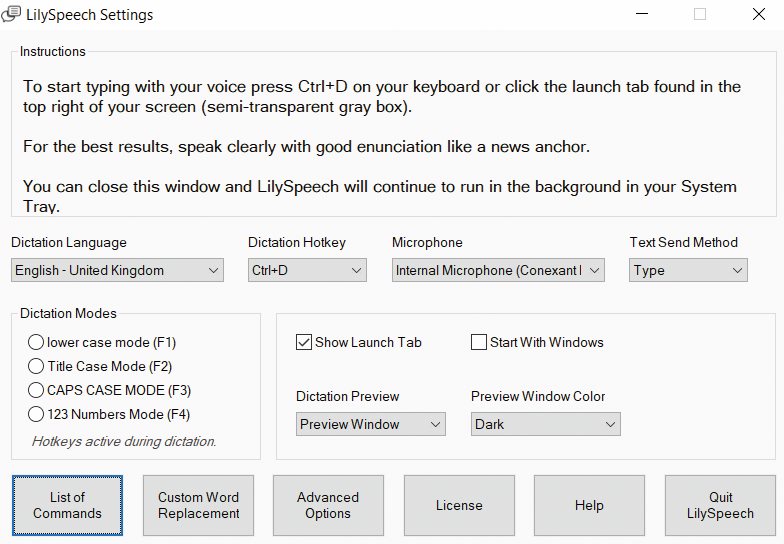Close the LilySpeech Settings window
The image size is (784, 544).
click(x=758, y=14)
